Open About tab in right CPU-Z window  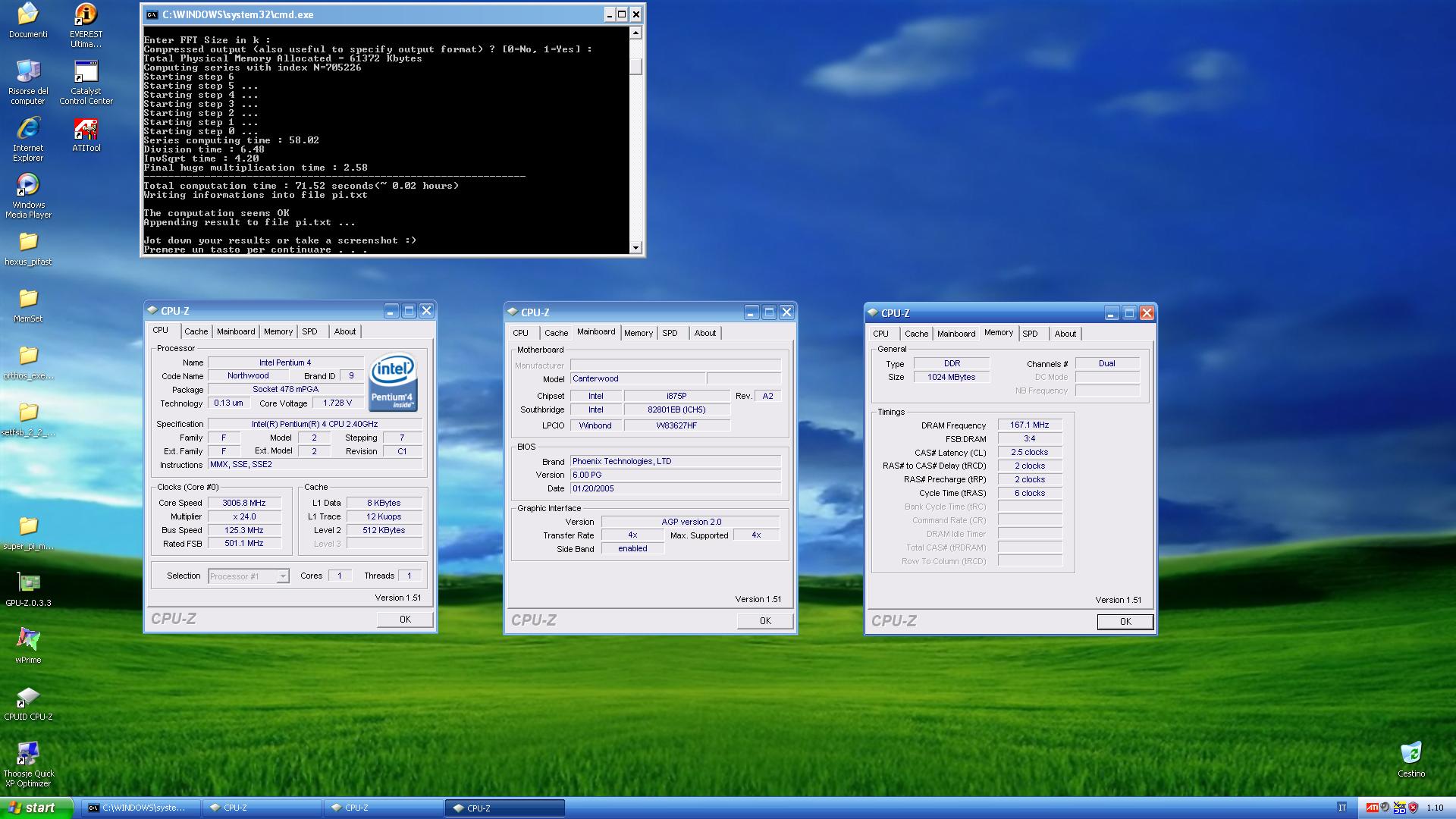(x=1065, y=334)
